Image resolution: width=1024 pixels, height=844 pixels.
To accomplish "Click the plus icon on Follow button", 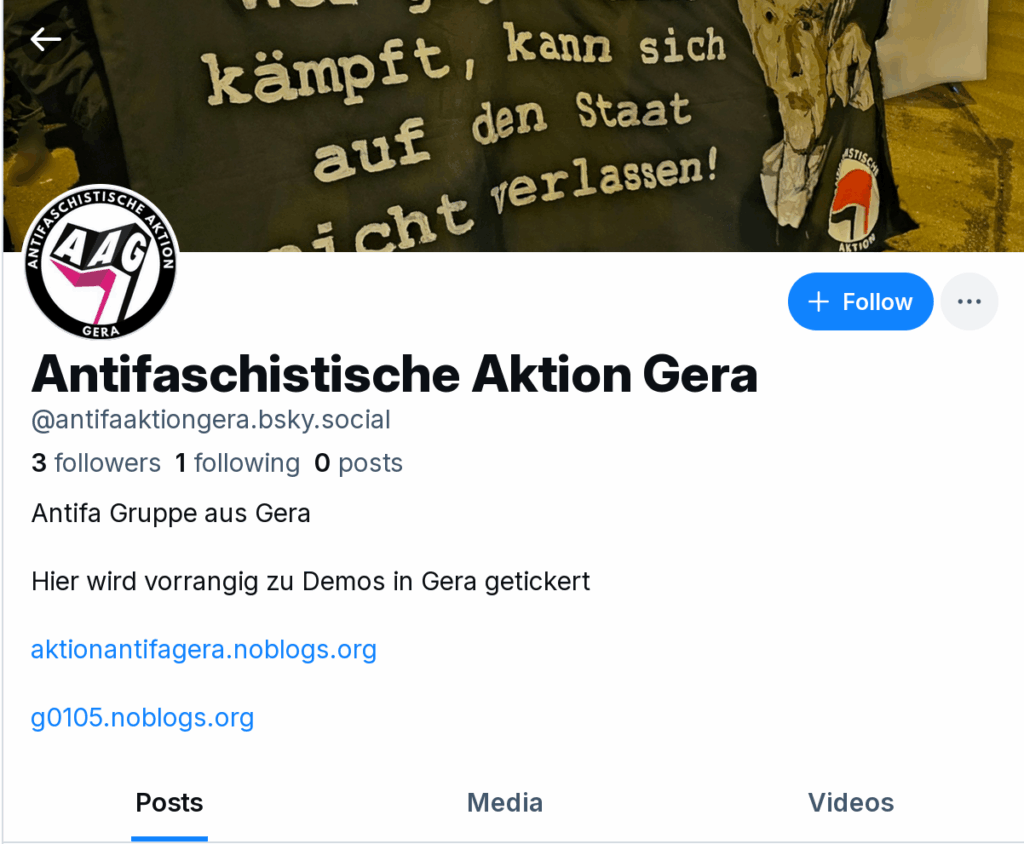I will 818,302.
